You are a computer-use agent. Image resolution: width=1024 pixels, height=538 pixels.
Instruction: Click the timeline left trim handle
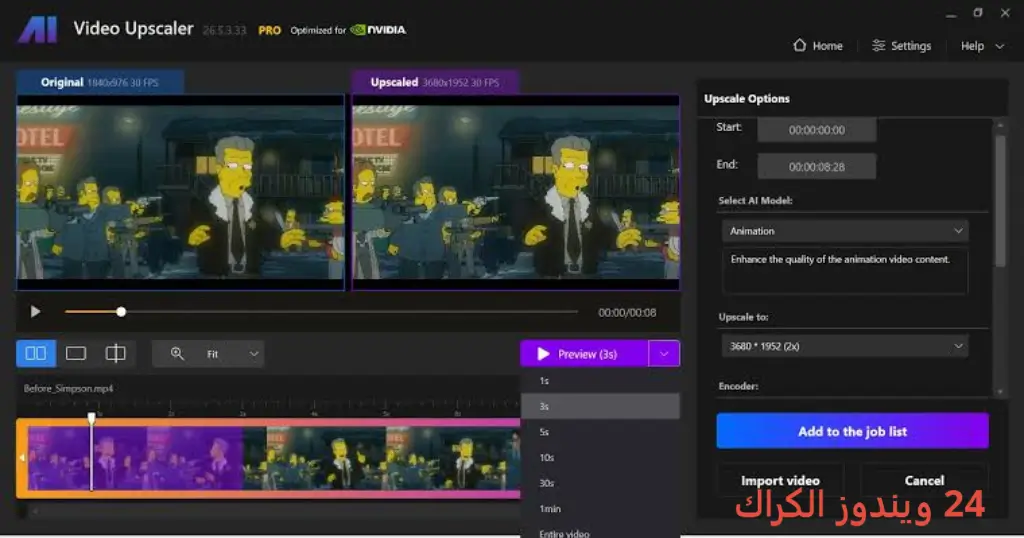(x=22, y=458)
